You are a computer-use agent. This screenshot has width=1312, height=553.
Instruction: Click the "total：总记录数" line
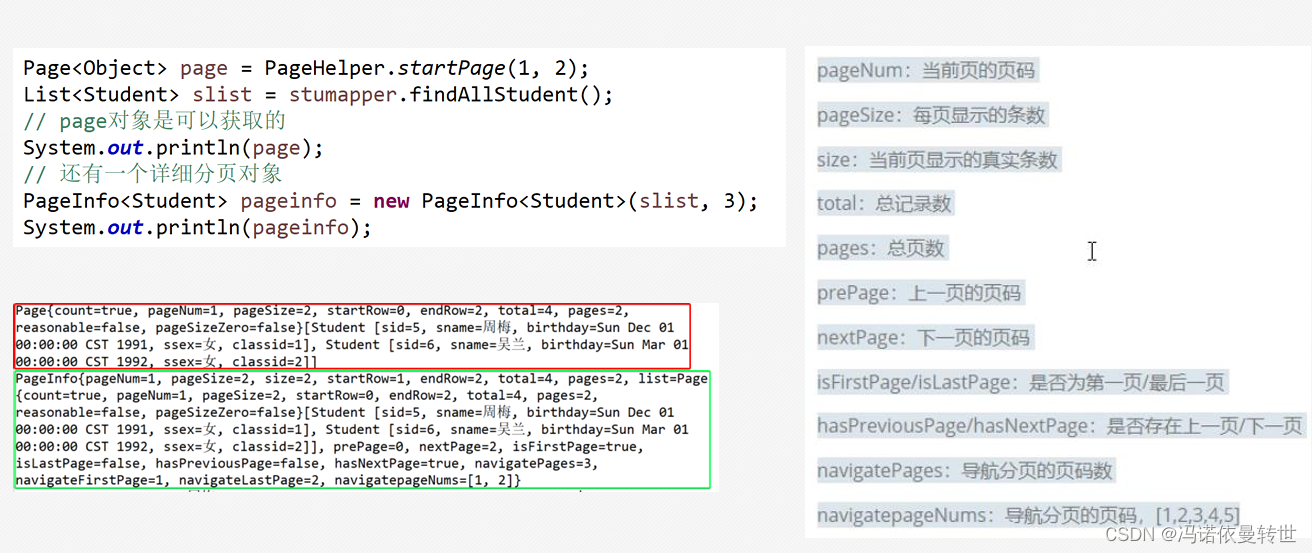[884, 204]
